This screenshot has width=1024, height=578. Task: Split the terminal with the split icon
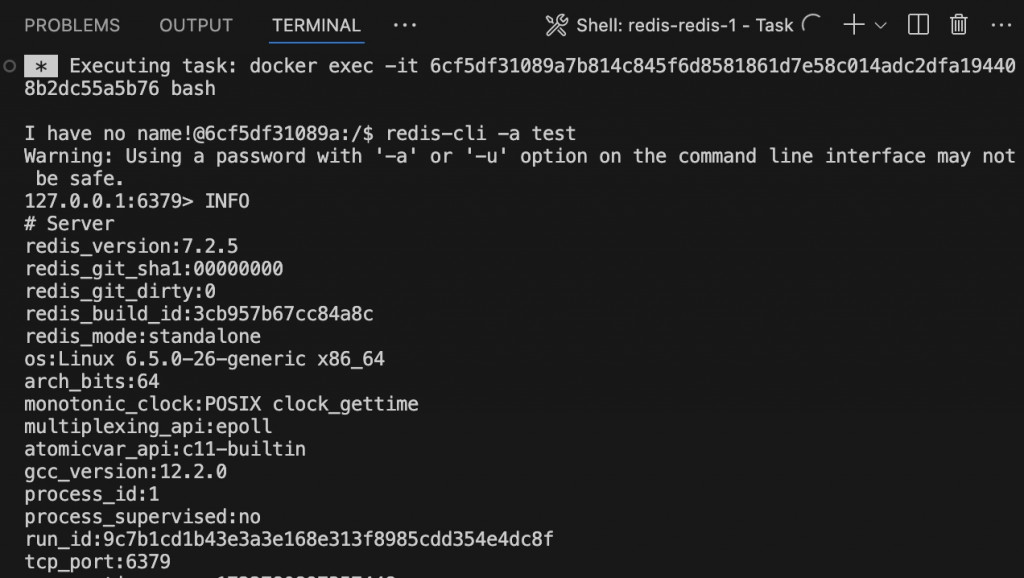pos(918,25)
